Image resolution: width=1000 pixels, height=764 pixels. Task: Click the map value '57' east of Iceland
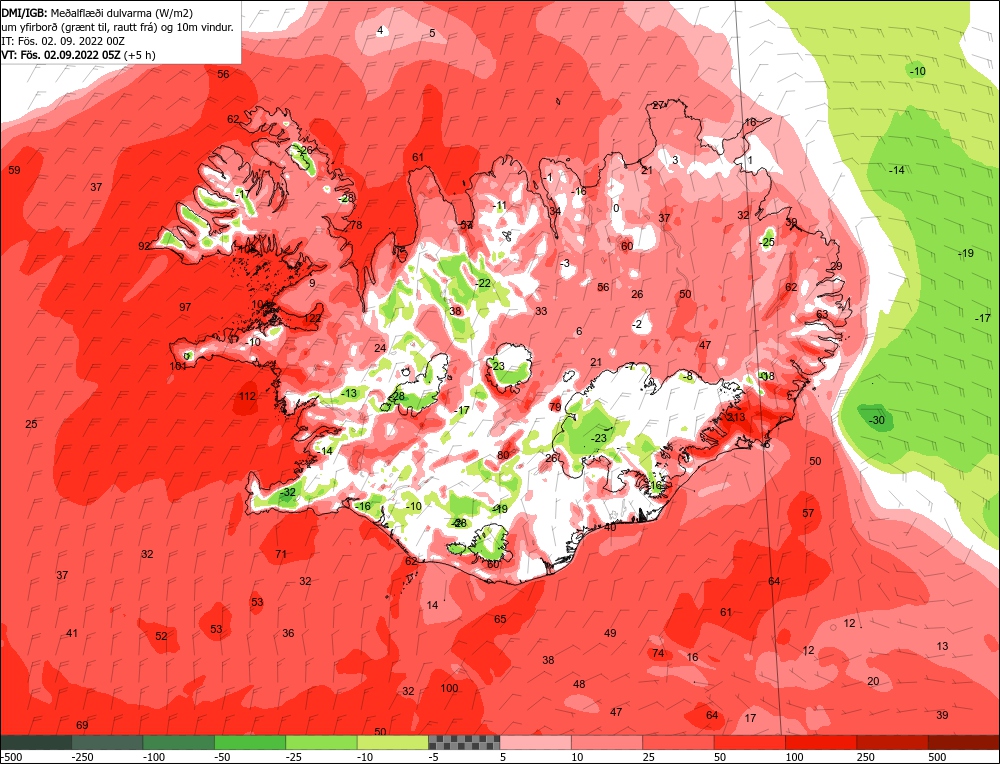tap(808, 513)
